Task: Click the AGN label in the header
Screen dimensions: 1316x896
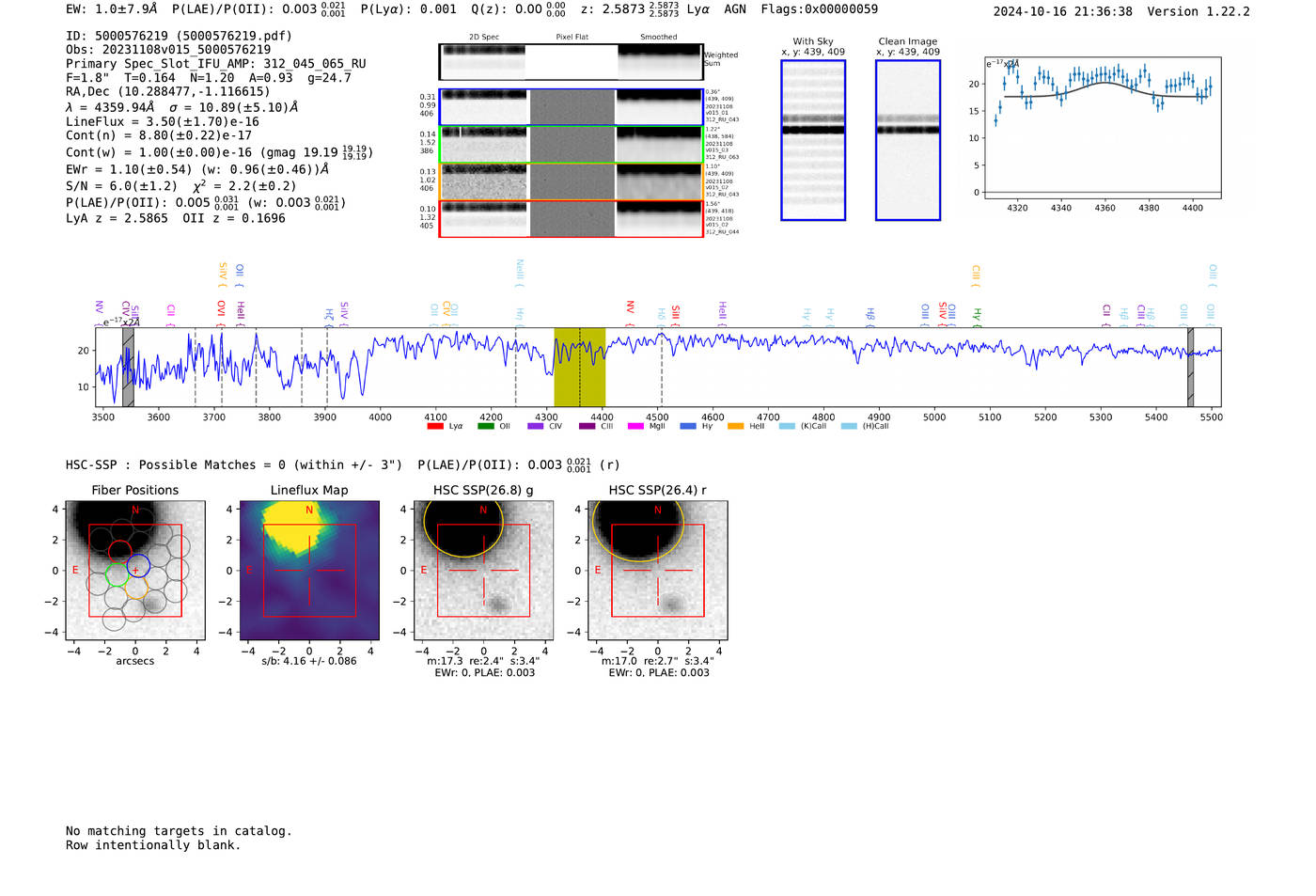Action: tap(735, 9)
